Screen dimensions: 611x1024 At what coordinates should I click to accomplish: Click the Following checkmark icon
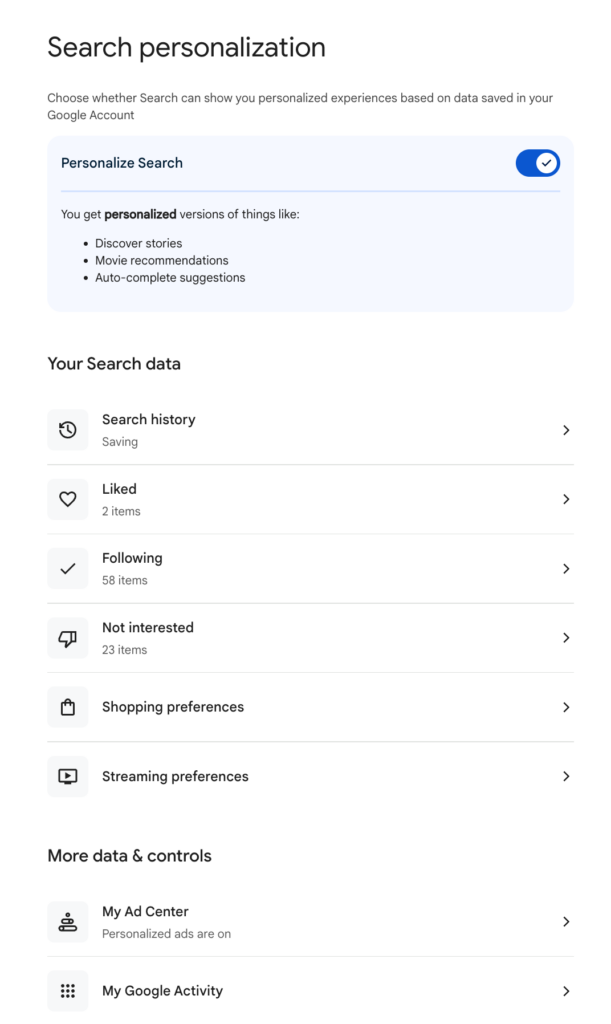67,568
